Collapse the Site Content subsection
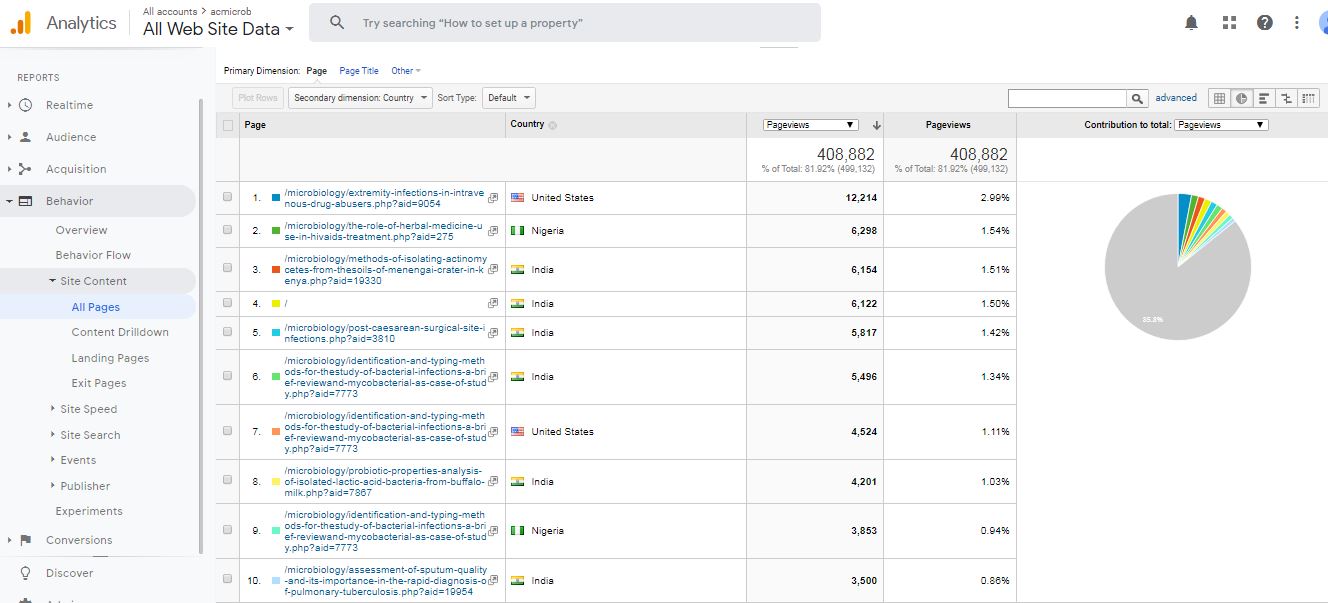 click(x=52, y=281)
